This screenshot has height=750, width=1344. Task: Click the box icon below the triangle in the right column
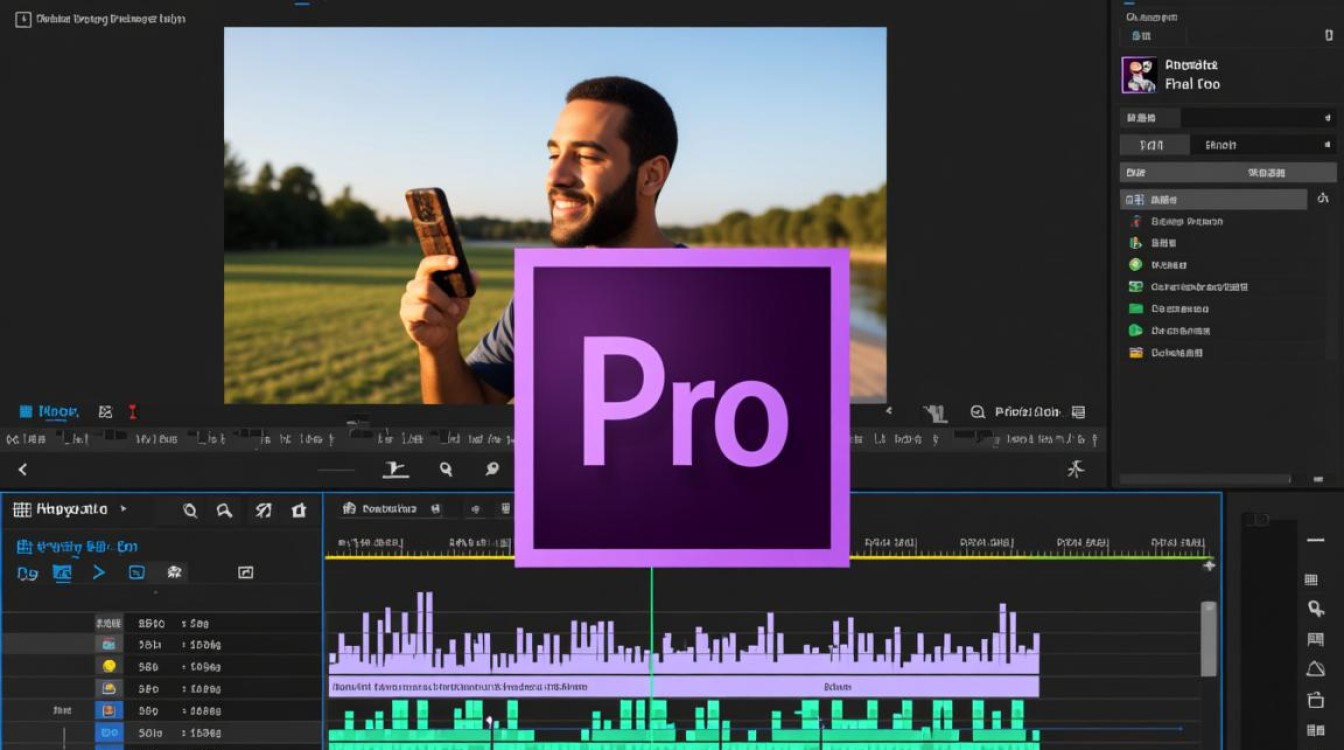pos(1316,699)
